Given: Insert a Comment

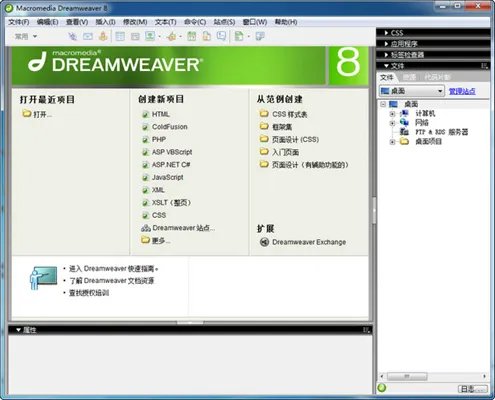Looking at the screenshot, I should (221, 36).
